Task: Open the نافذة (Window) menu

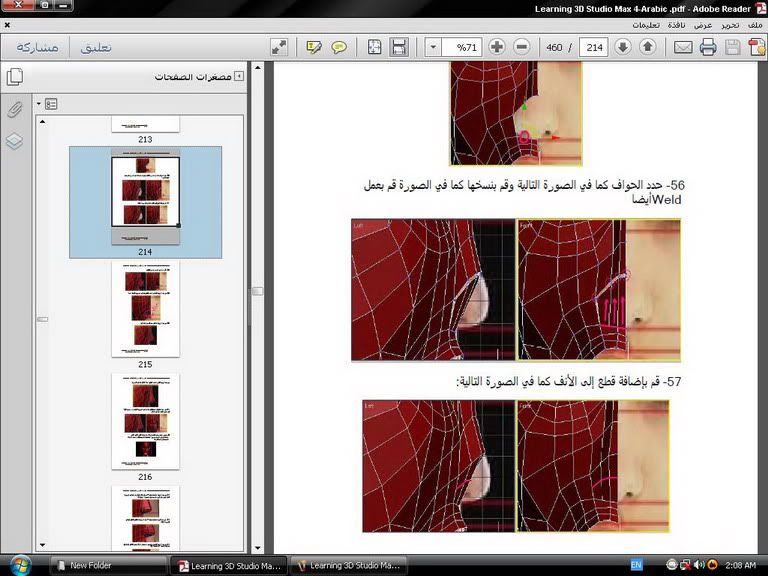Action: (676, 25)
